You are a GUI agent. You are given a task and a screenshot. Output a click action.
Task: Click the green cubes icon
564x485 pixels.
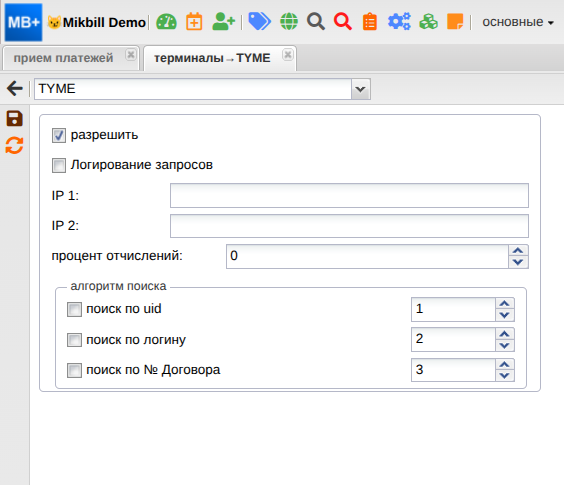pyautogui.click(x=428, y=22)
